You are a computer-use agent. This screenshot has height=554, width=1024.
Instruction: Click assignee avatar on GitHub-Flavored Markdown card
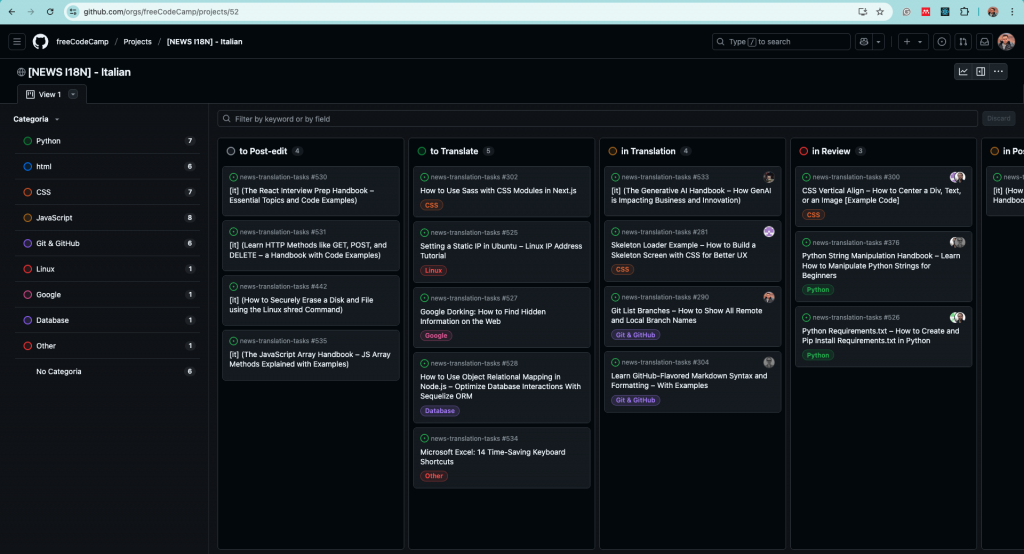point(769,363)
